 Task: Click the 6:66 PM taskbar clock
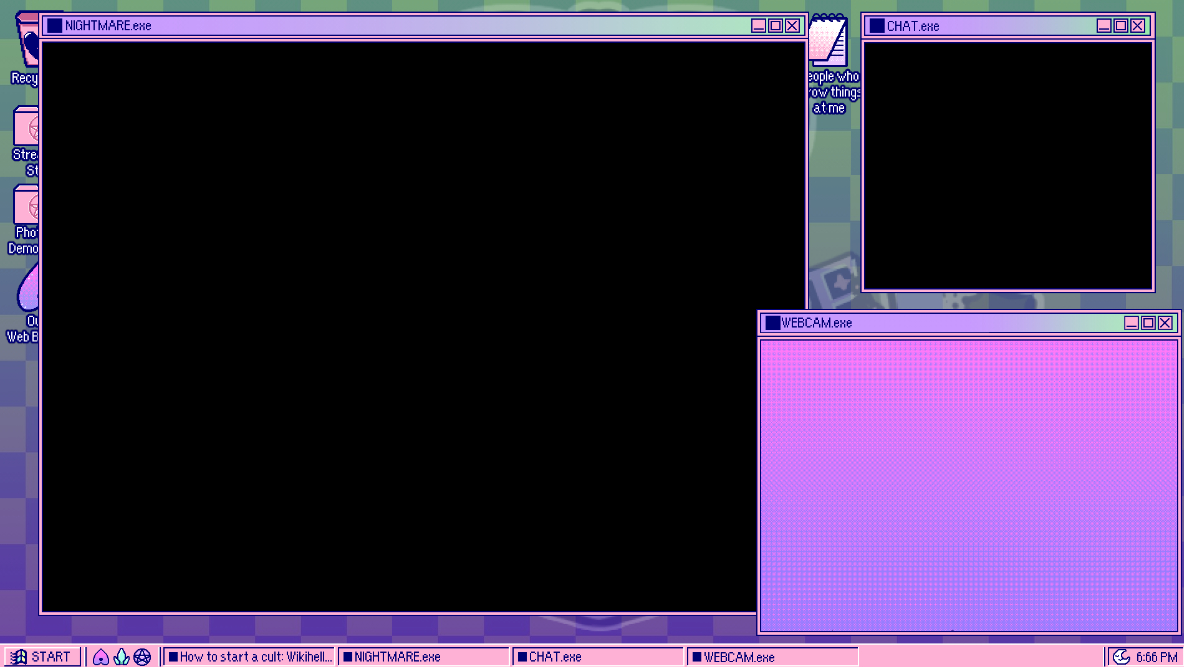click(x=1156, y=657)
